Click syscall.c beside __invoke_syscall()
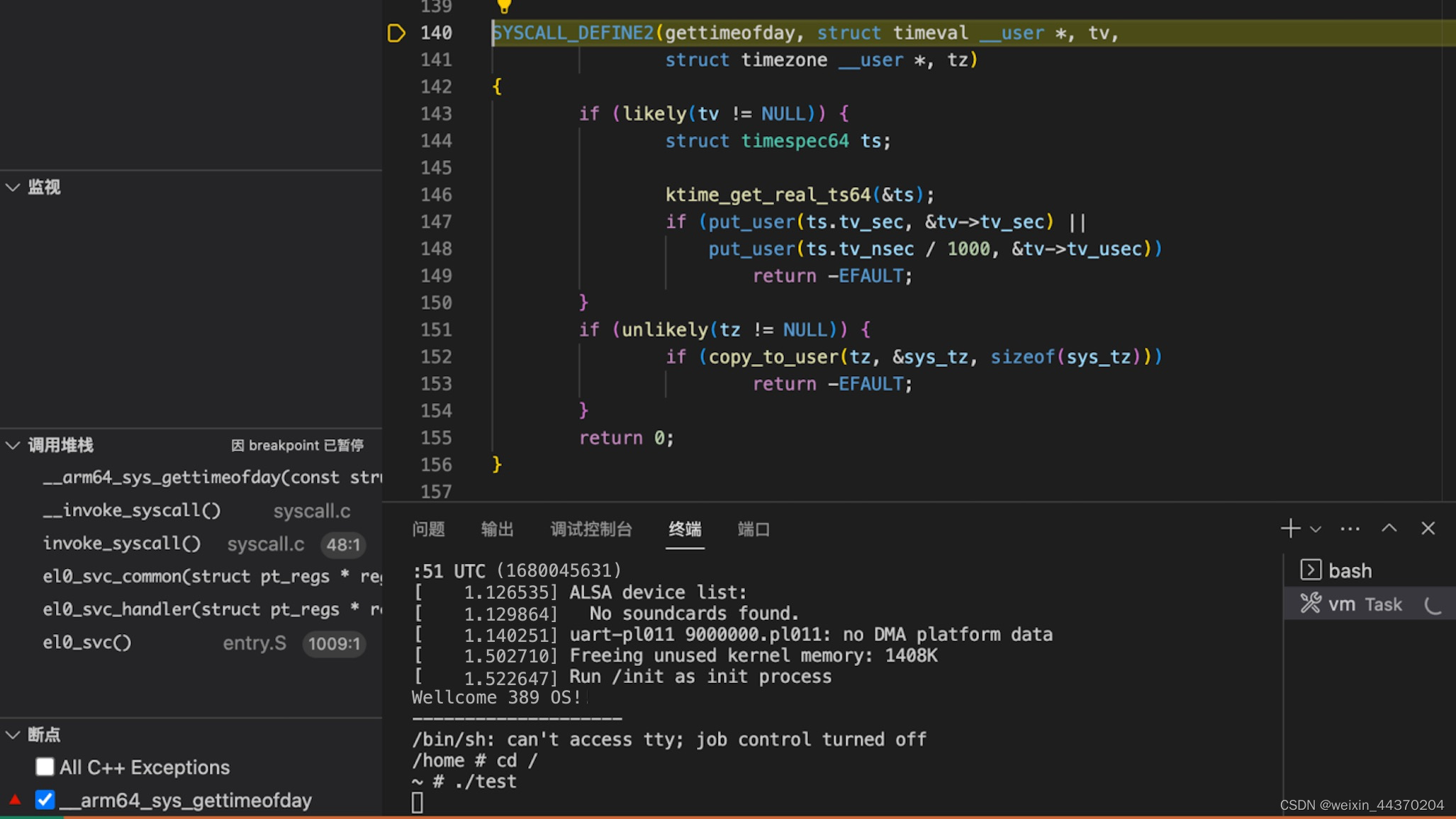The height and width of the screenshot is (819, 1456). pyautogui.click(x=312, y=511)
